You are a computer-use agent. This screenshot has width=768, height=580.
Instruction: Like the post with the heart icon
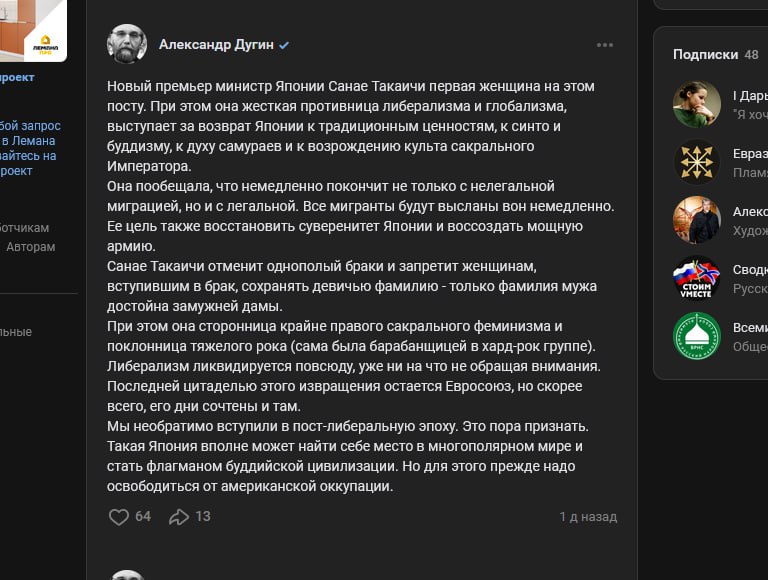(119, 517)
